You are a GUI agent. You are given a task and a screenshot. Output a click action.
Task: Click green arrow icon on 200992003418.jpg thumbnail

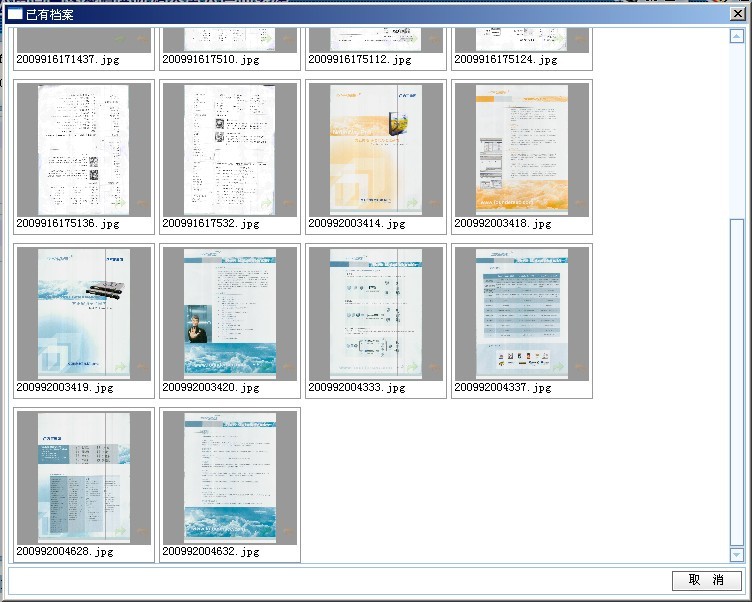tap(558, 203)
